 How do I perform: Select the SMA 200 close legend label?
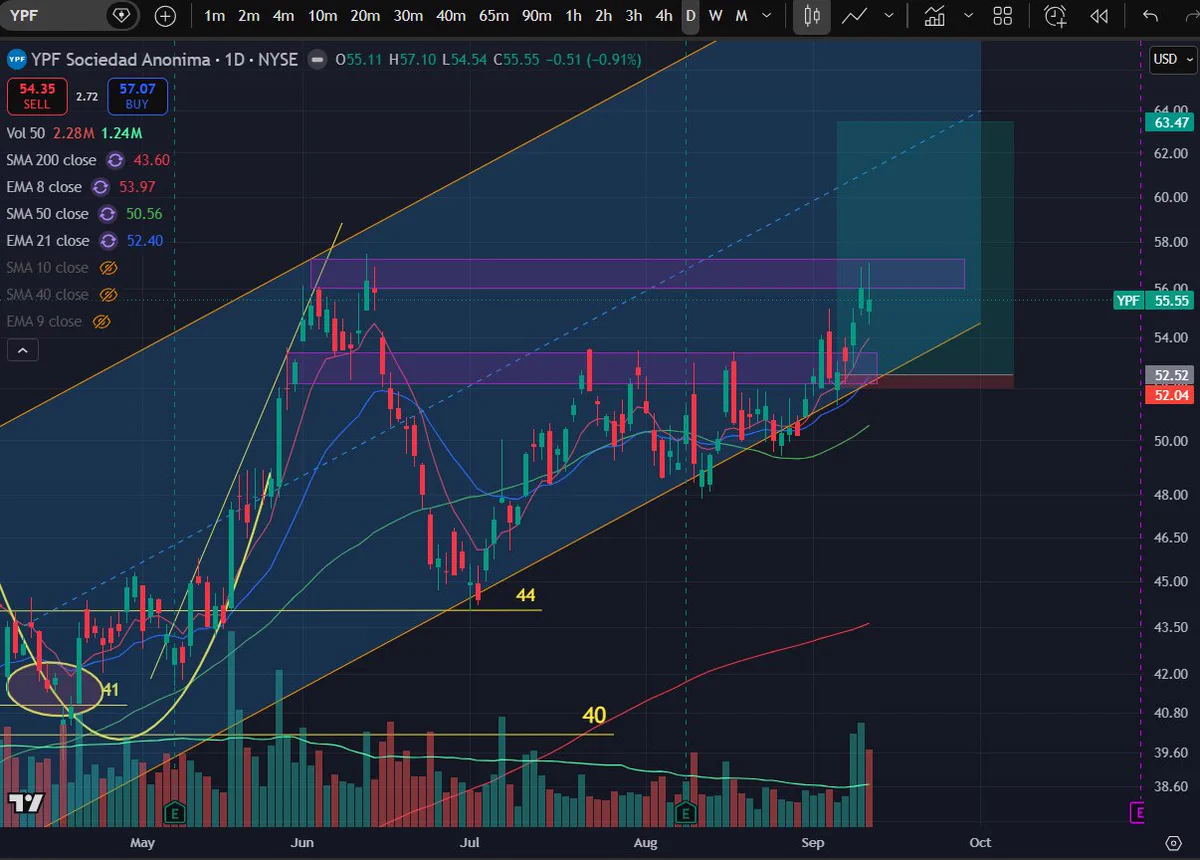[51, 160]
